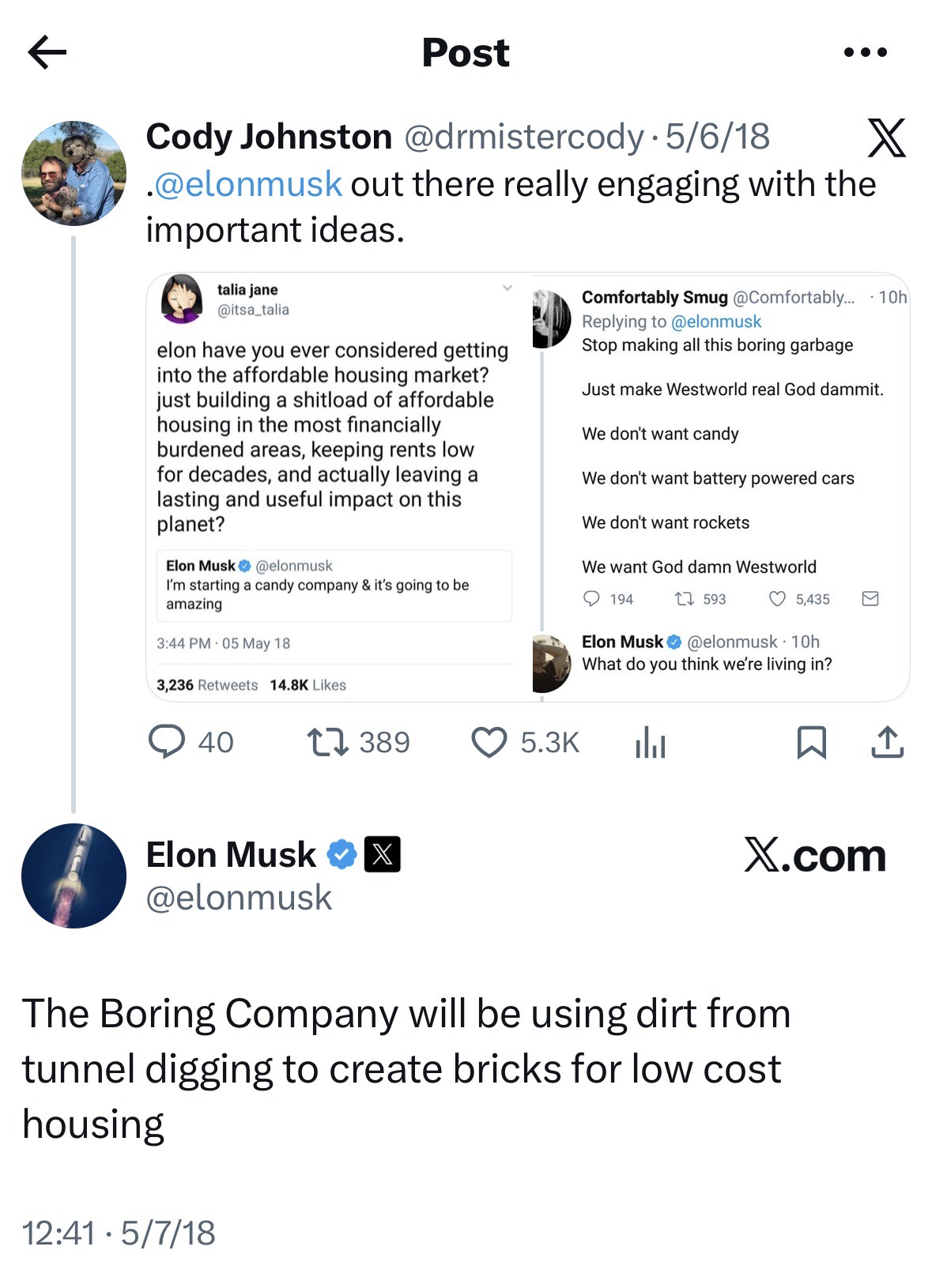Screen dimensions: 932x1288
Task: Tap the 12:41 · 5/7/18 timestamp
Action: coord(119,1233)
